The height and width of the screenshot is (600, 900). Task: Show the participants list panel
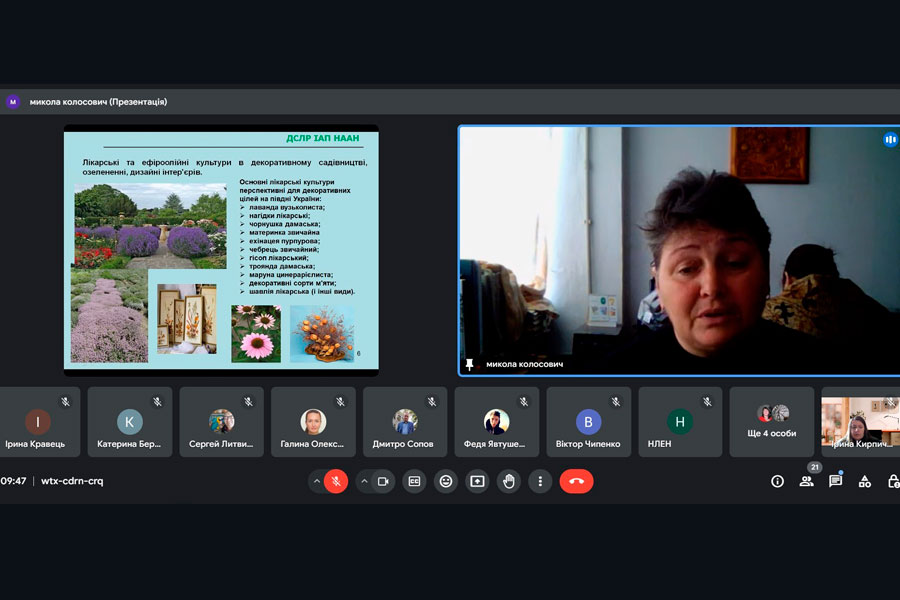pos(806,481)
